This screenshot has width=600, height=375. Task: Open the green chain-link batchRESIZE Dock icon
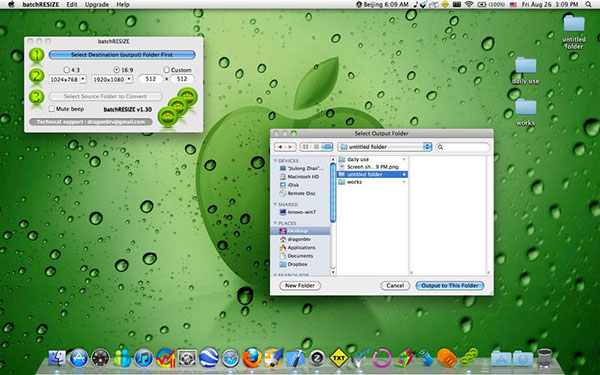[469, 358]
